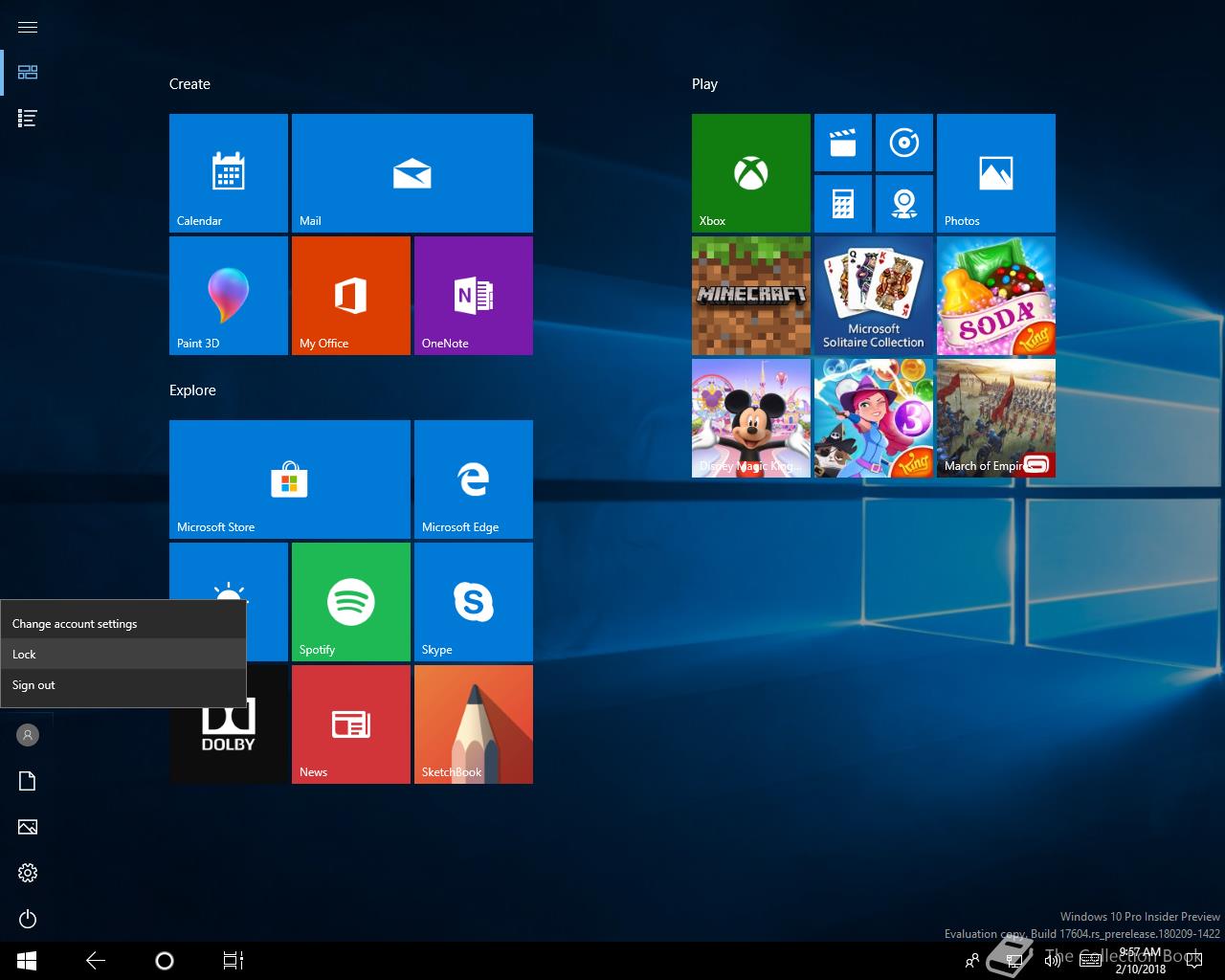The image size is (1225, 980).
Task: Open March of Empires tile
Action: click(x=996, y=418)
